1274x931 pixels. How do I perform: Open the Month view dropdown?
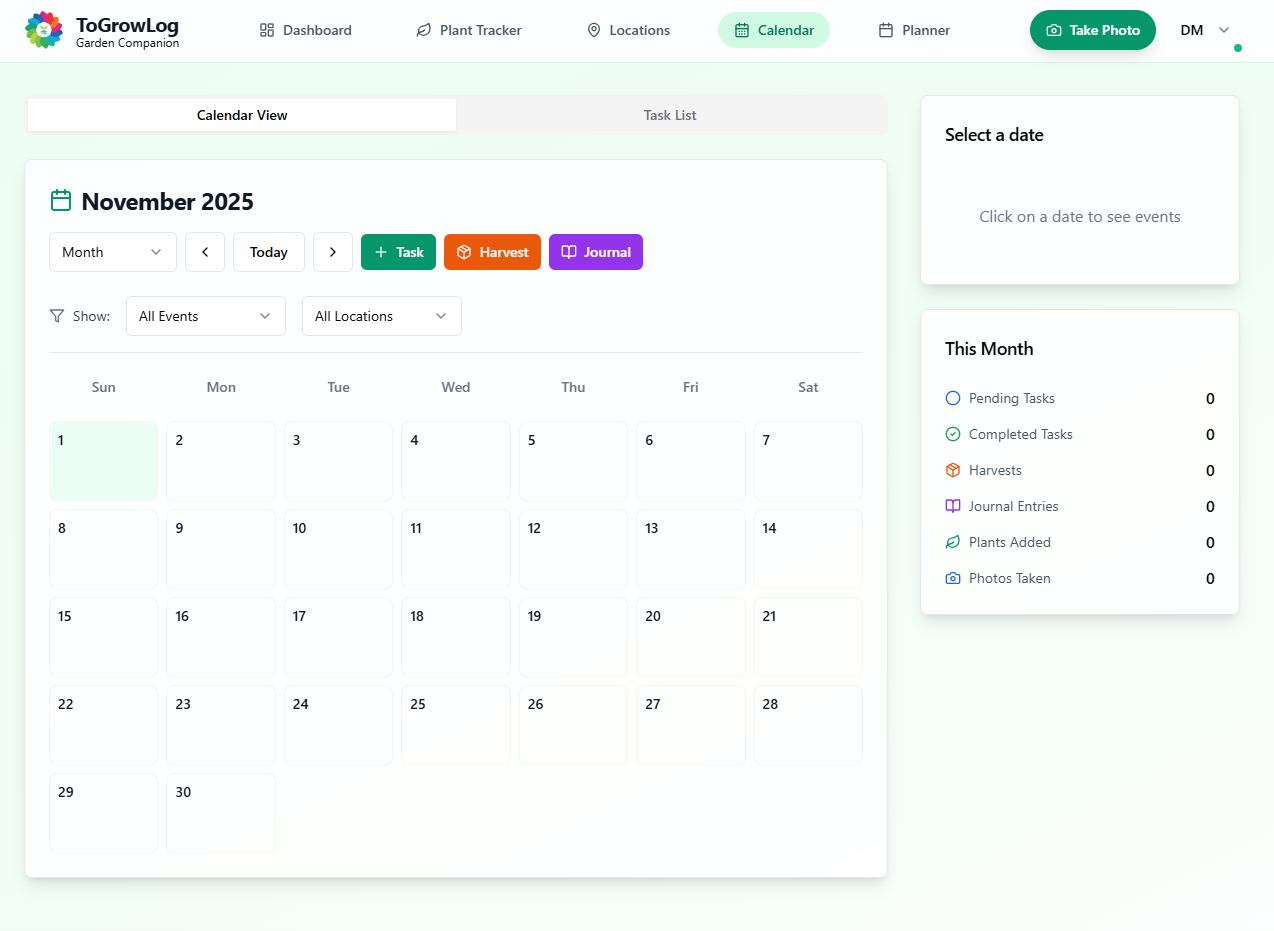pos(113,252)
